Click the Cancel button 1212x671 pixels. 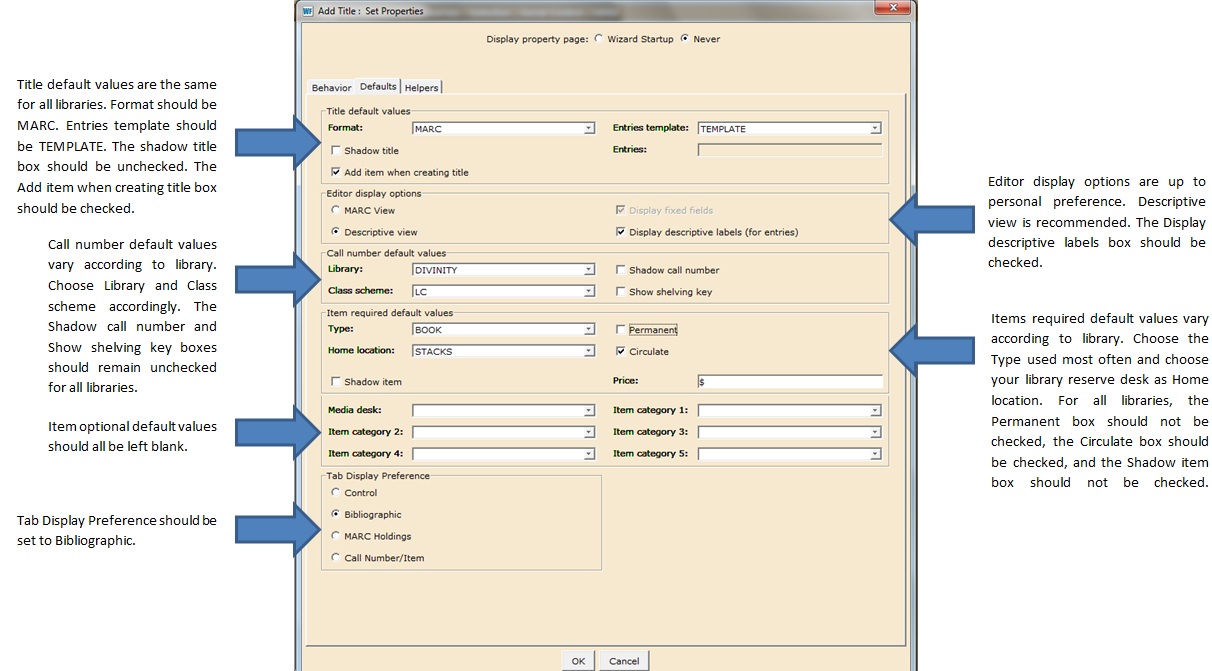click(624, 661)
